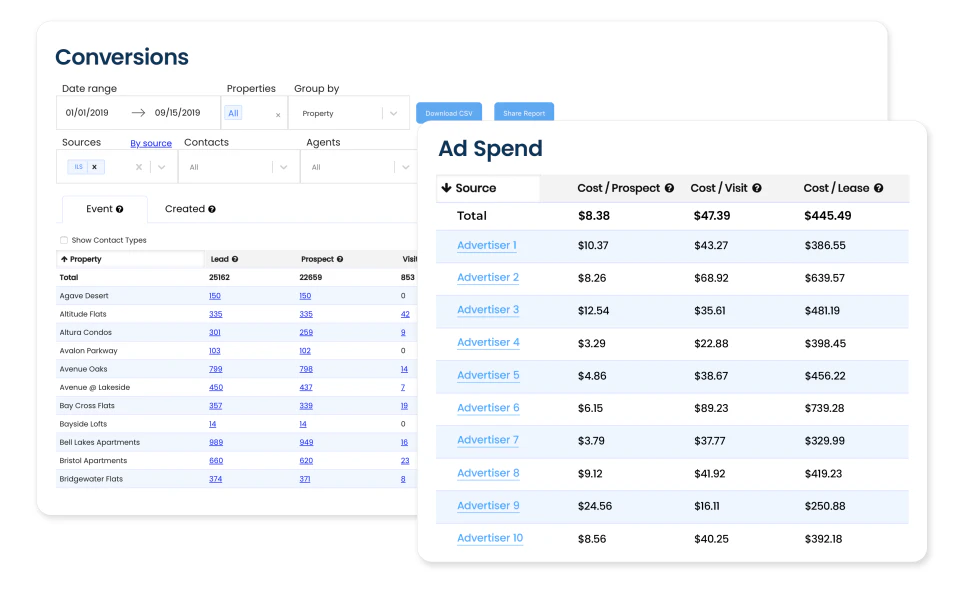Open the Lead column help tooltip

point(234,257)
